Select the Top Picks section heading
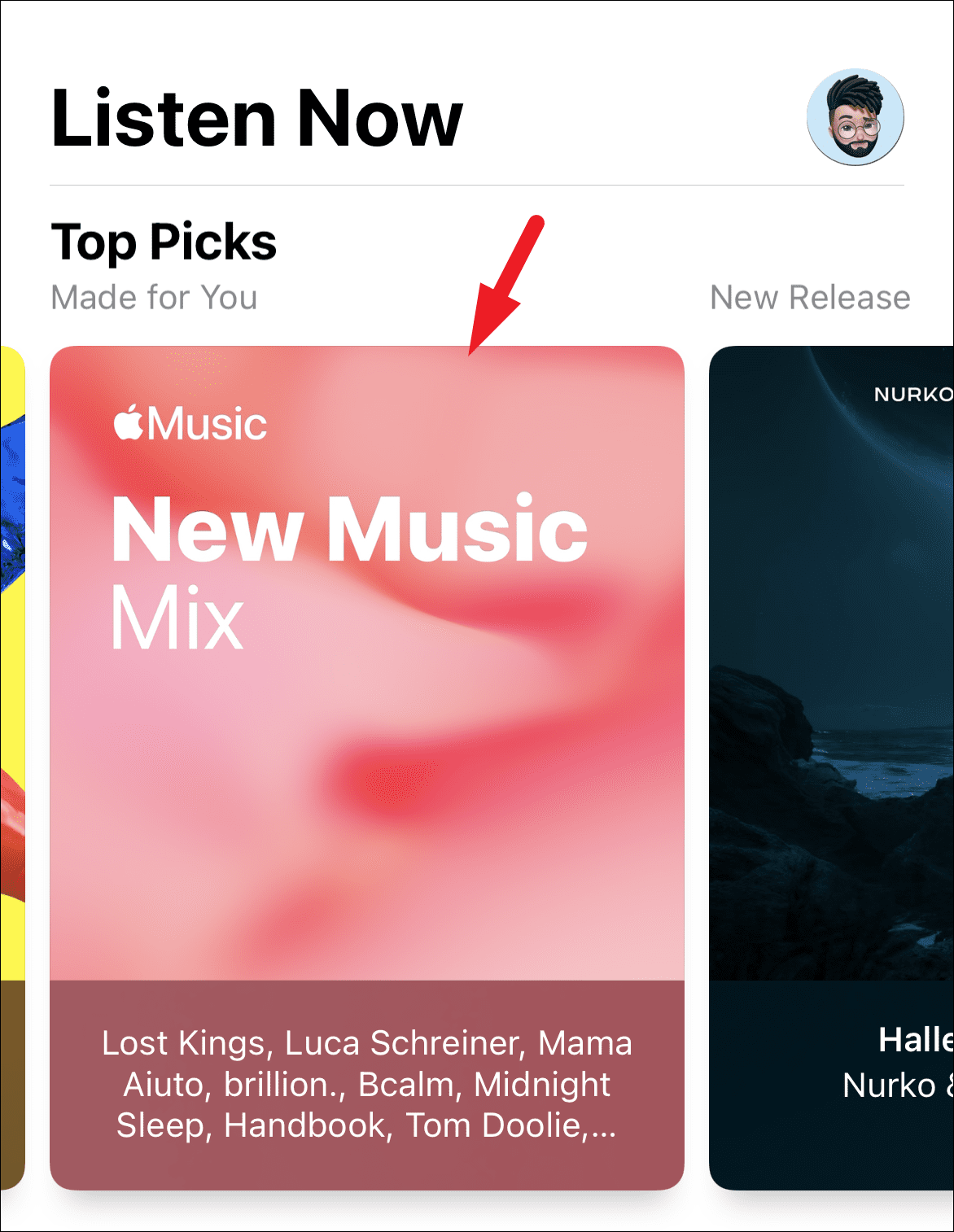The image size is (954, 1232). 164,242
